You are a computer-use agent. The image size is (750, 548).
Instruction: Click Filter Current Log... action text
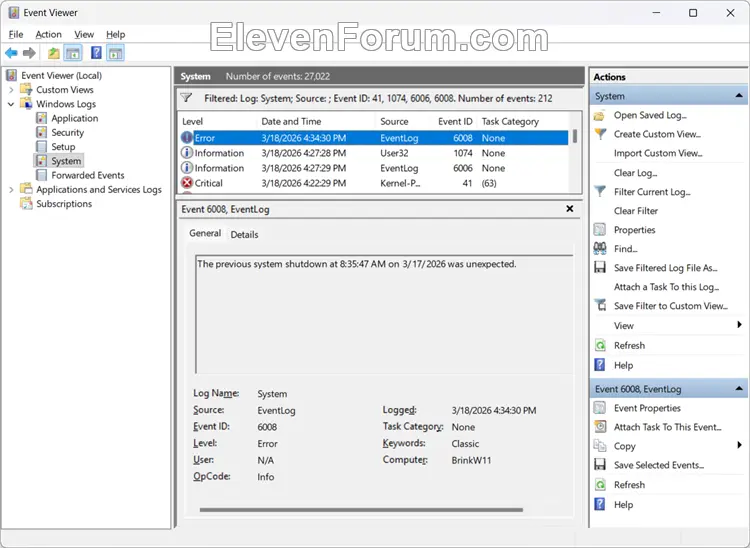pyautogui.click(x=652, y=192)
